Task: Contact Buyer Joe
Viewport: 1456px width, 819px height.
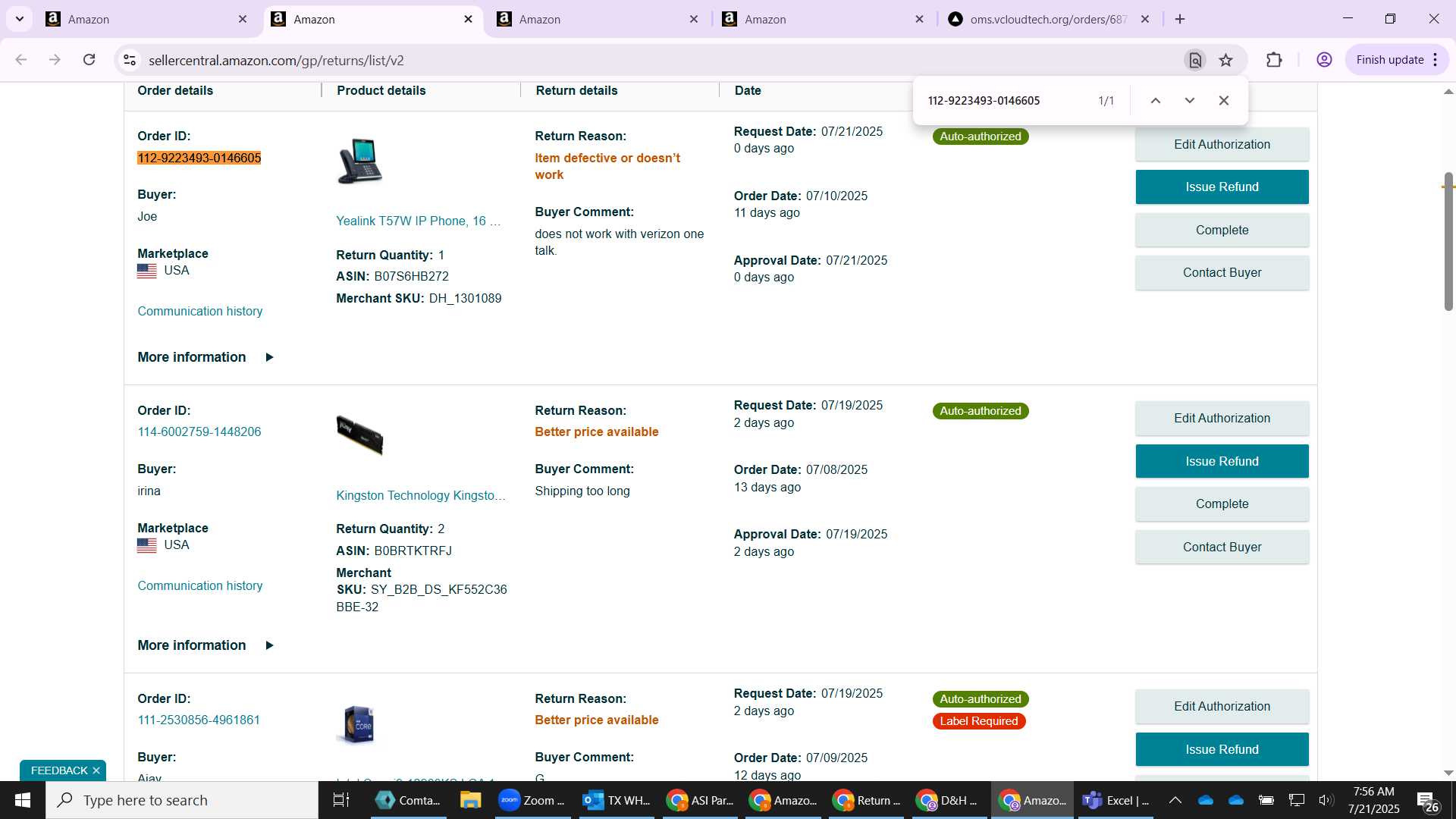Action: pos(1222,272)
